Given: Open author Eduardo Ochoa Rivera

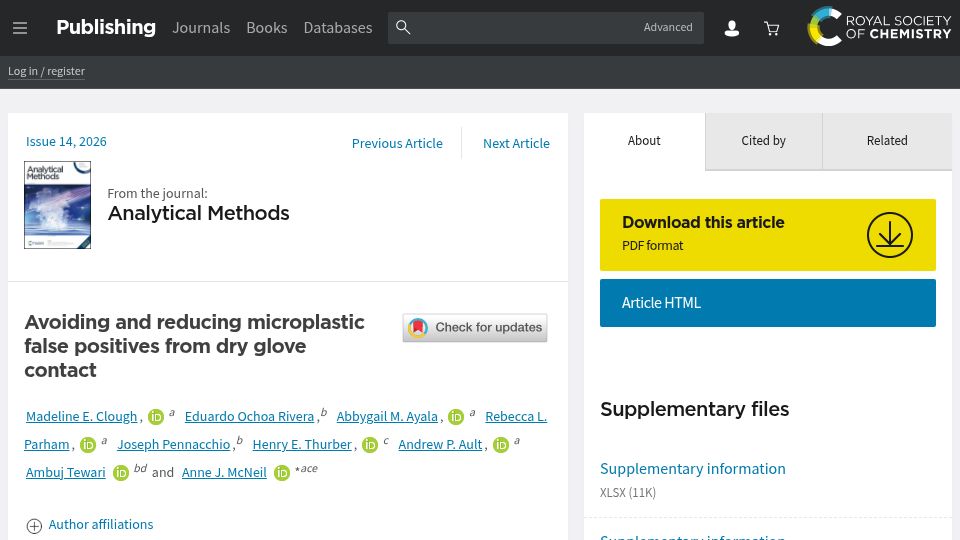Looking at the screenshot, I should tap(249, 416).
